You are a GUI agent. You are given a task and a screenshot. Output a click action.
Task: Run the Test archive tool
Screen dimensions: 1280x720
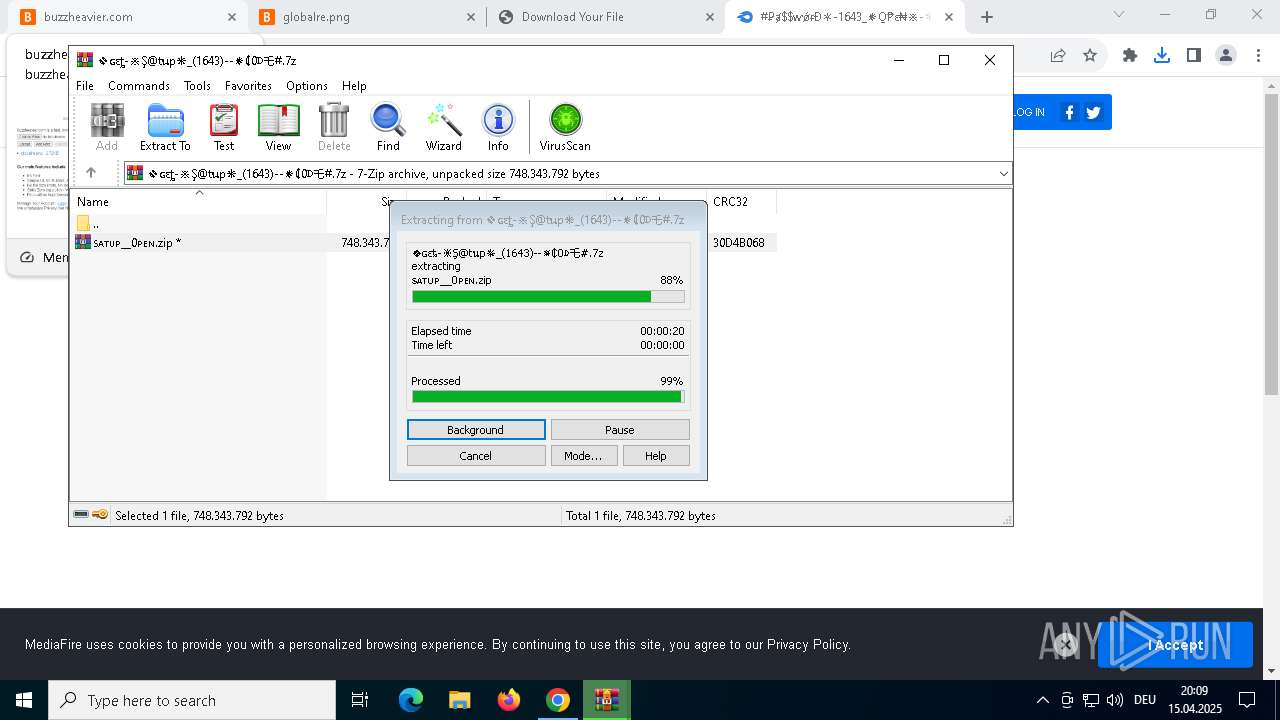click(224, 127)
